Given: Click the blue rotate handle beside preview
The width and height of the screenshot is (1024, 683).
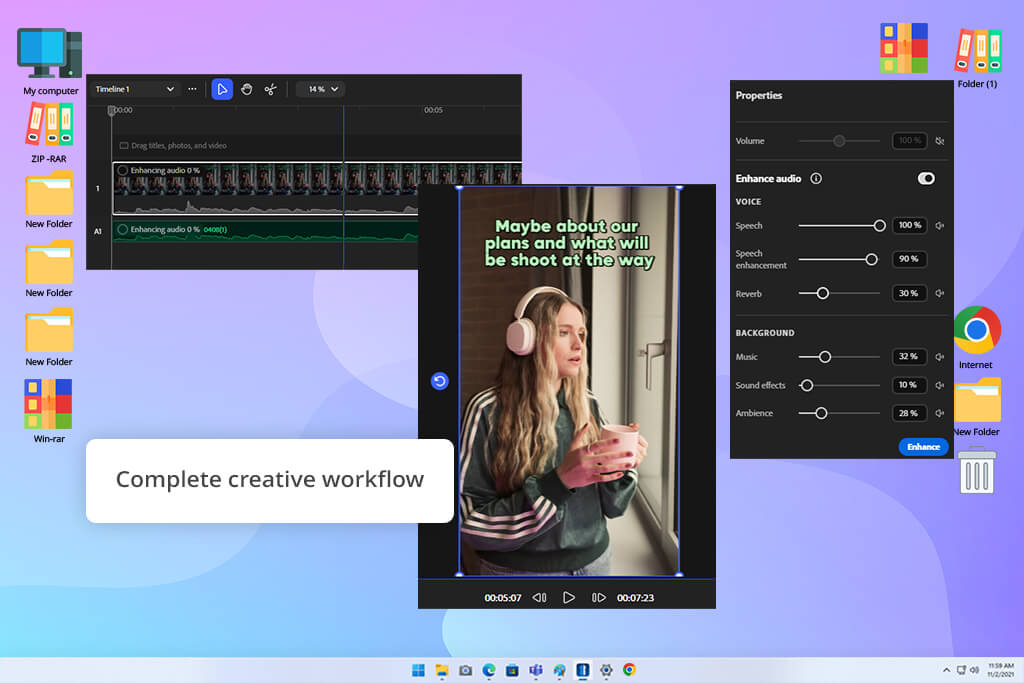Looking at the screenshot, I should click(440, 381).
